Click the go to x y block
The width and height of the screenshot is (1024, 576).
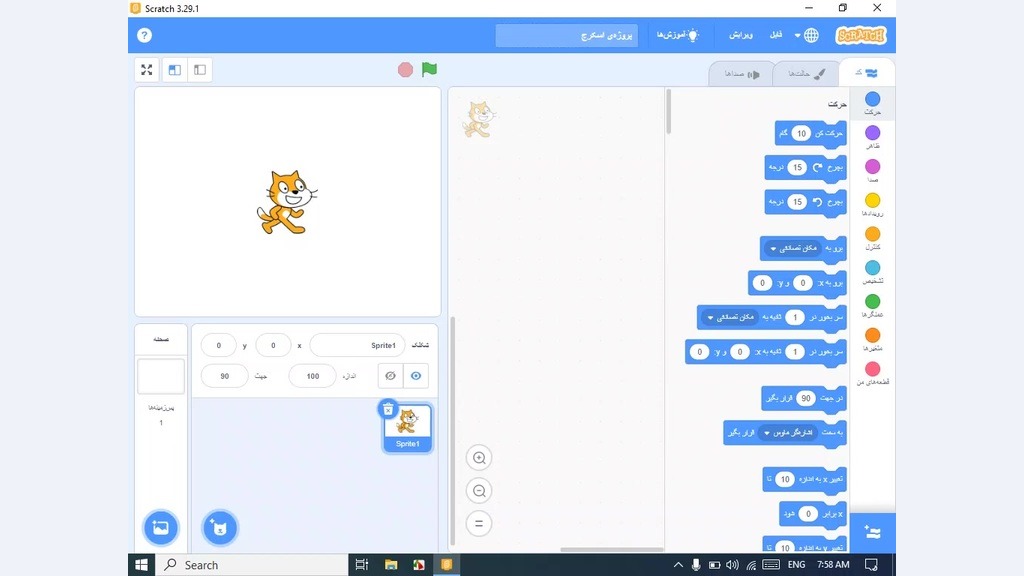[797, 283]
